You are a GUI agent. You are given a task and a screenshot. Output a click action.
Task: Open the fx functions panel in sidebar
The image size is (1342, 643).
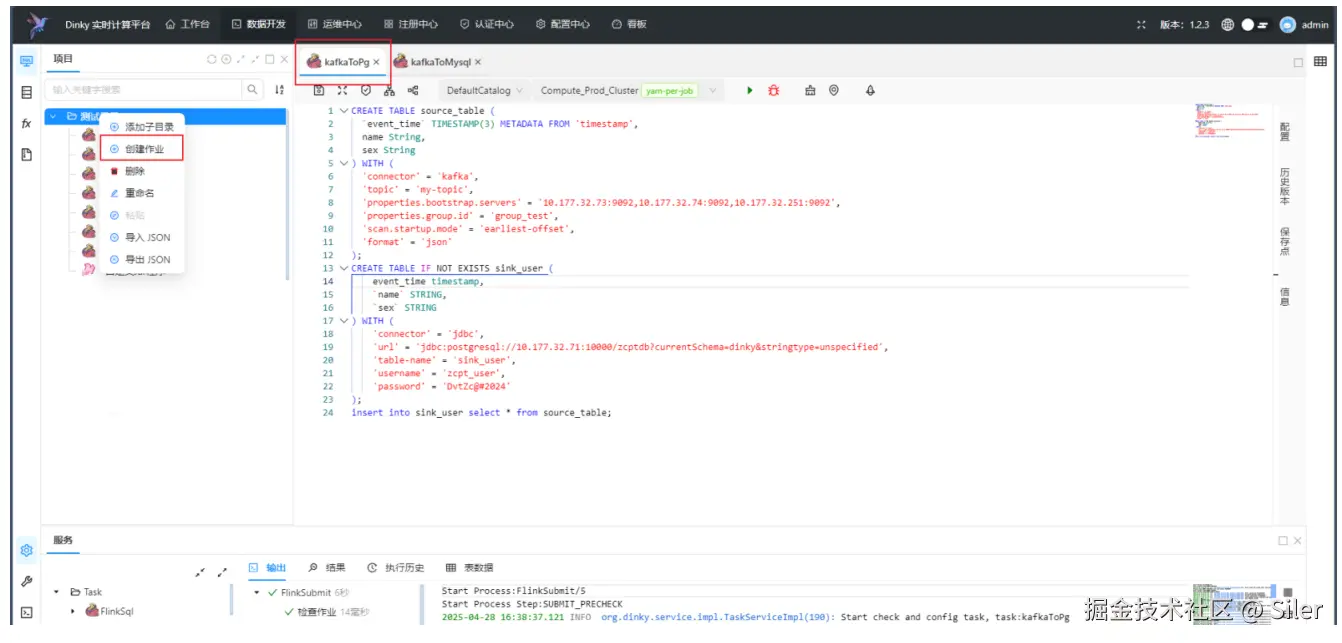(x=27, y=124)
